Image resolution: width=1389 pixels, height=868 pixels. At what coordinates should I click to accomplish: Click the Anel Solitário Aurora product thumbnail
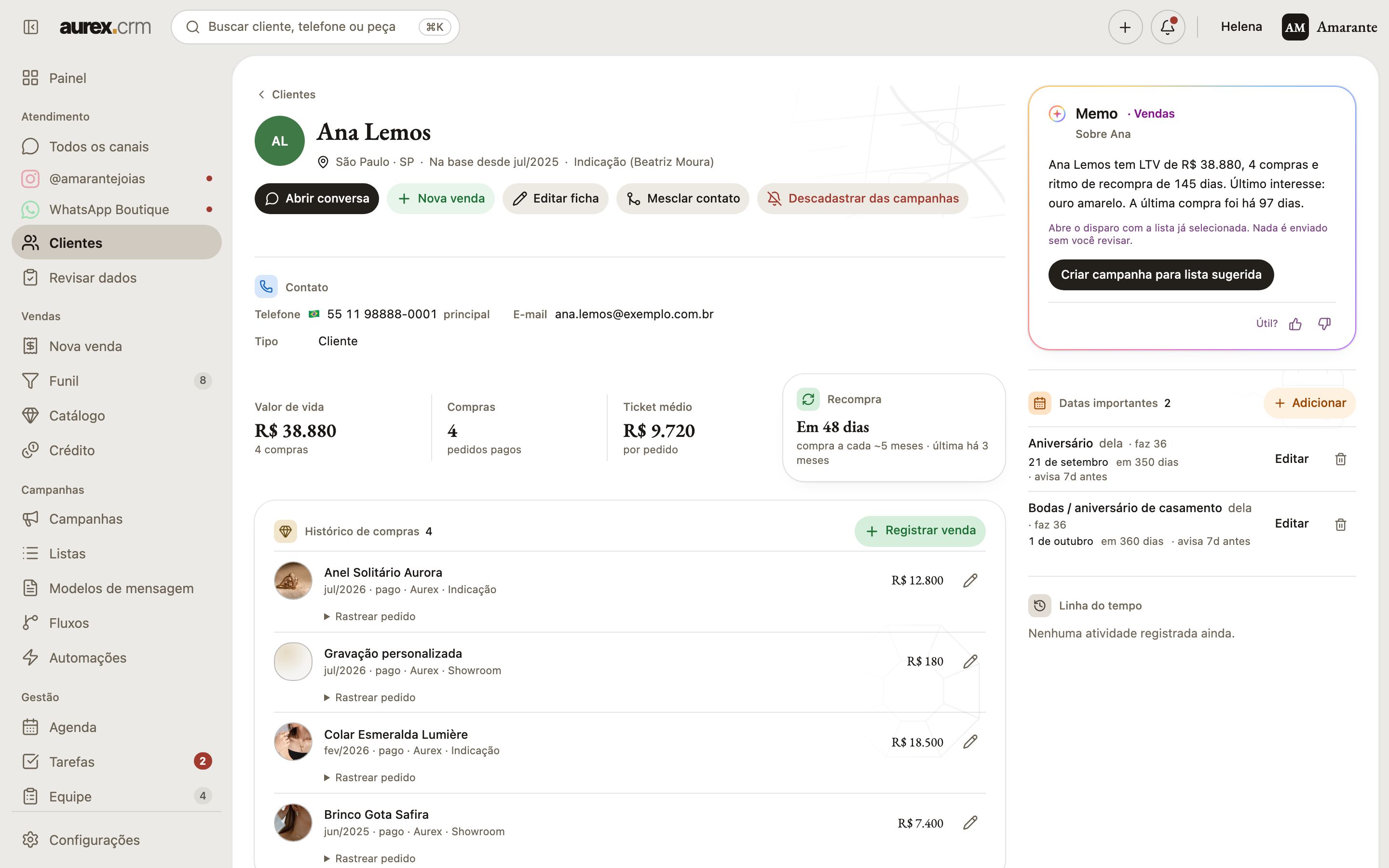coord(293,581)
